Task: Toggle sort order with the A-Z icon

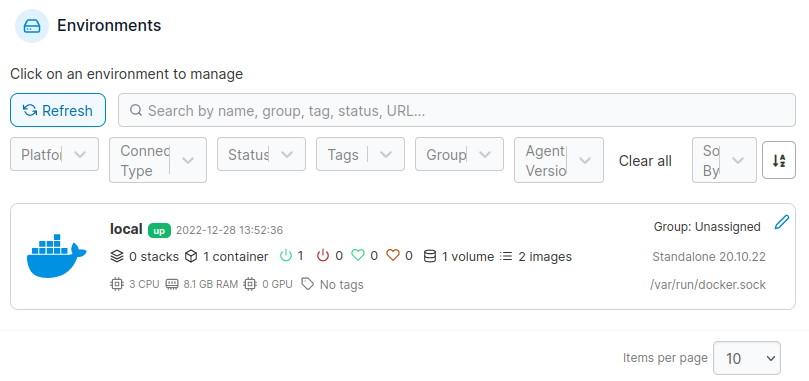Action: [779, 161]
